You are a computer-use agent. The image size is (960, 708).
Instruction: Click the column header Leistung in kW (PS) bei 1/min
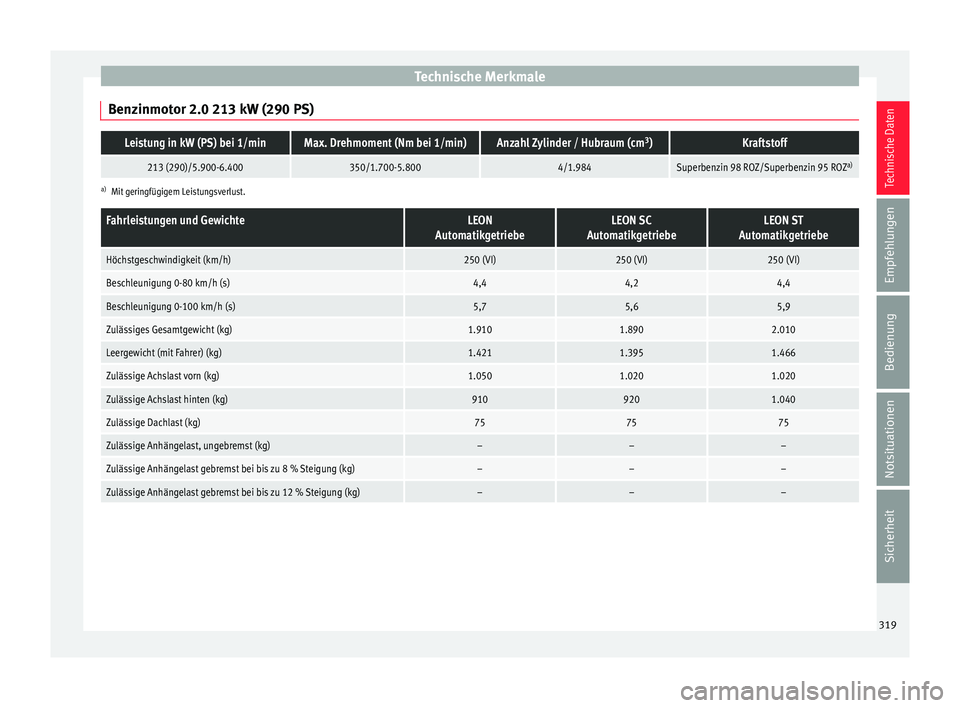[x=195, y=143]
